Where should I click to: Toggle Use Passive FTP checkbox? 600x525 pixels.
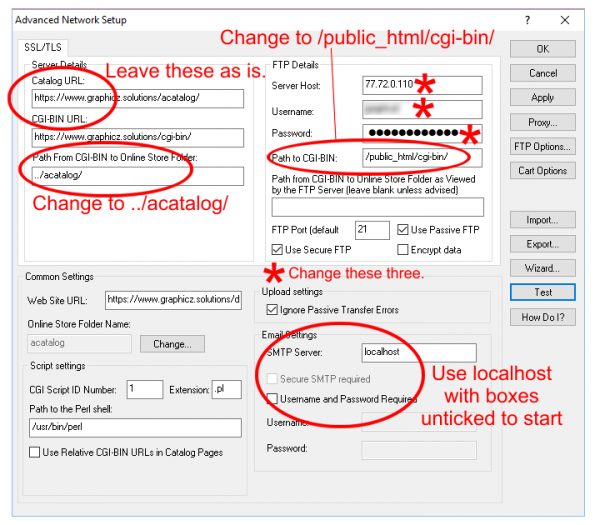[x=404, y=230]
